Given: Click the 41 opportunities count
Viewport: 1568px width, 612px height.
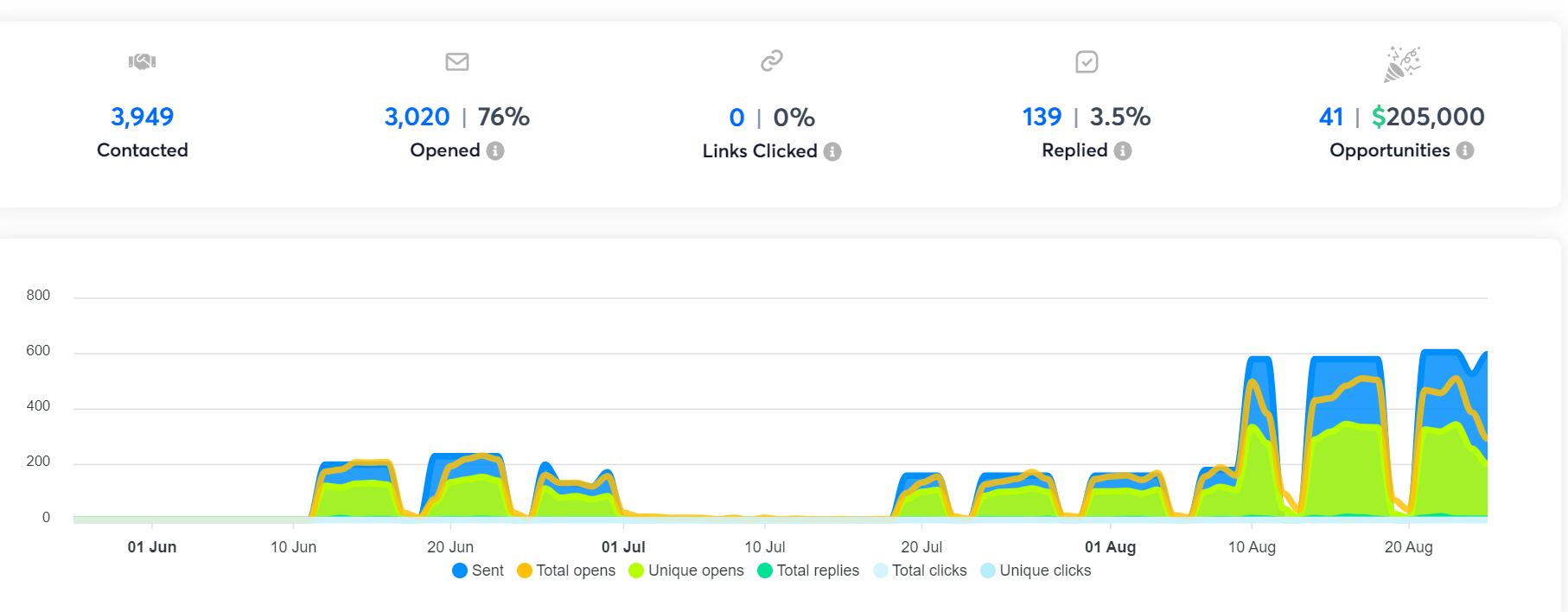Looking at the screenshot, I should [1331, 117].
